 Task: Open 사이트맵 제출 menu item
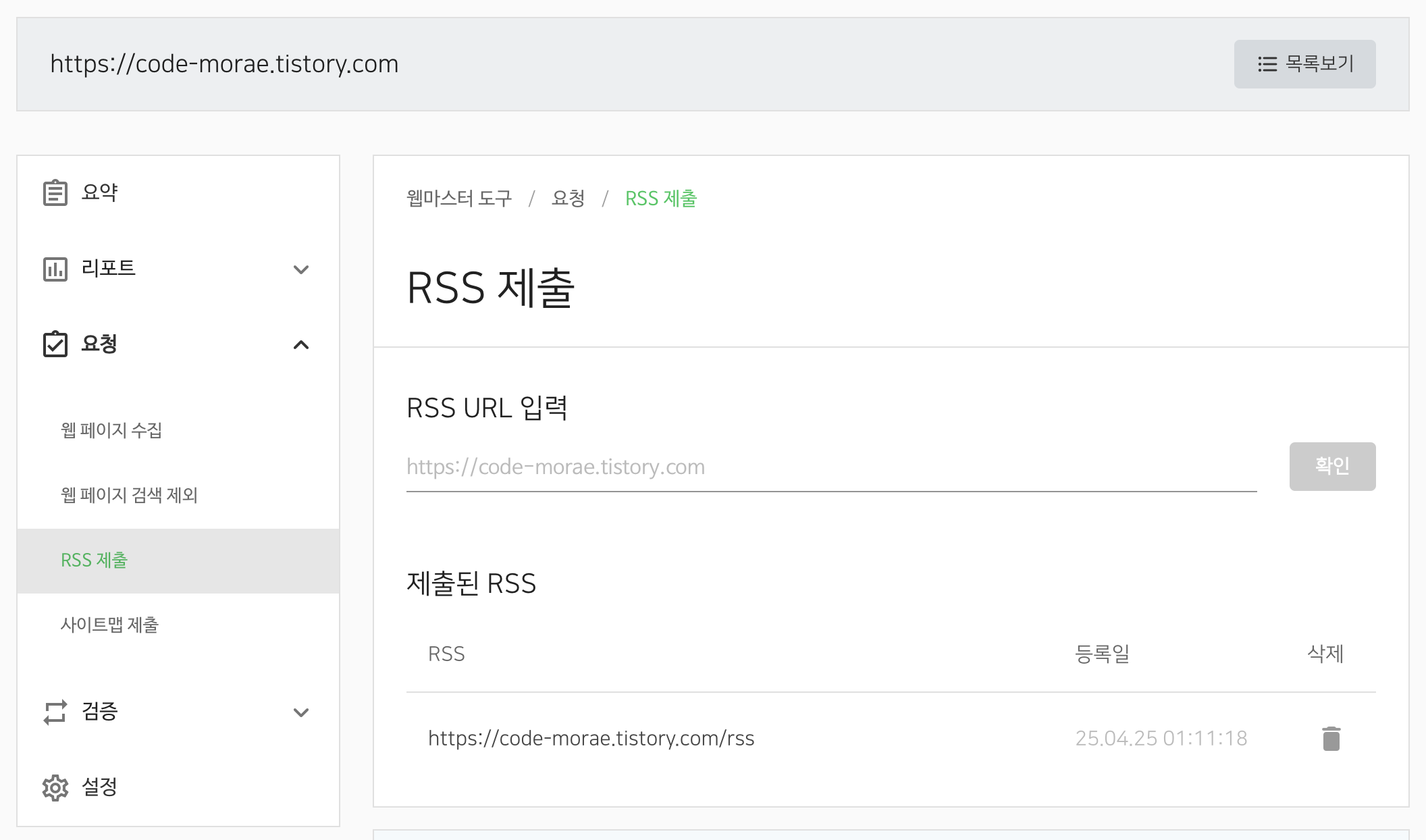point(109,625)
